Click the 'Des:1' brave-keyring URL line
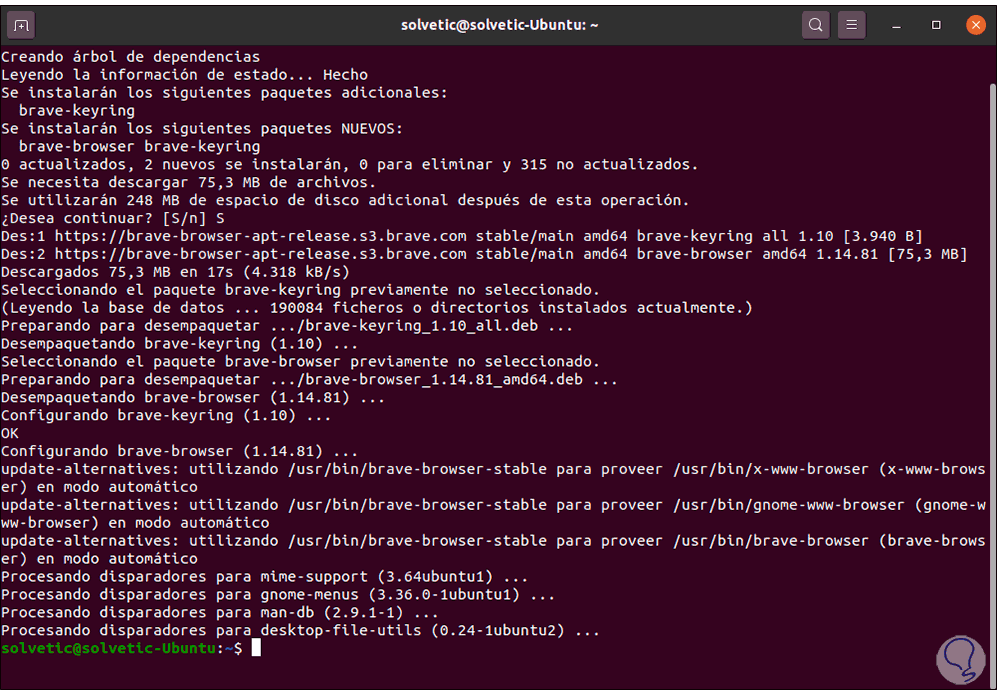997x694 pixels. point(462,236)
